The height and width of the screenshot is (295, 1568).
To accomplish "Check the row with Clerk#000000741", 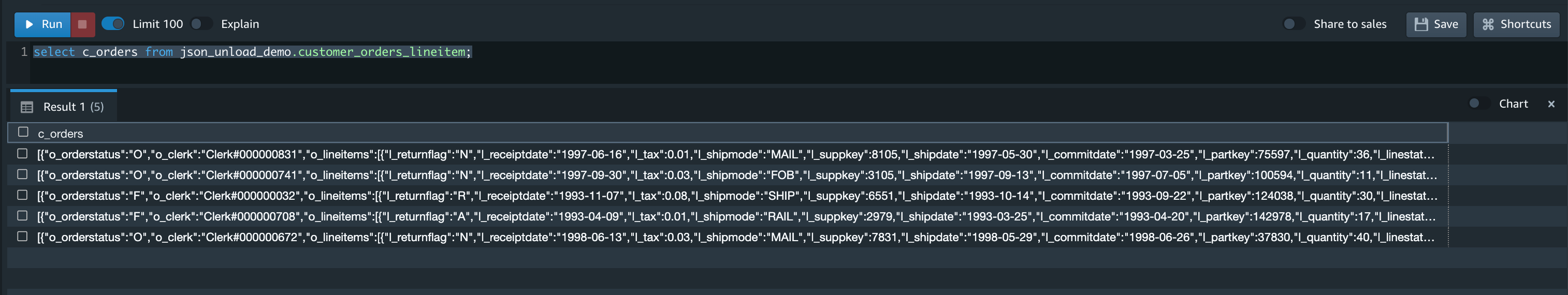I will [x=22, y=174].
